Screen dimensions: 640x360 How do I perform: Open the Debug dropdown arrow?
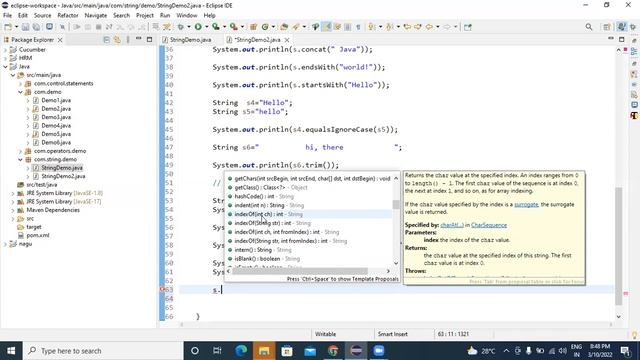[x=189, y=27]
